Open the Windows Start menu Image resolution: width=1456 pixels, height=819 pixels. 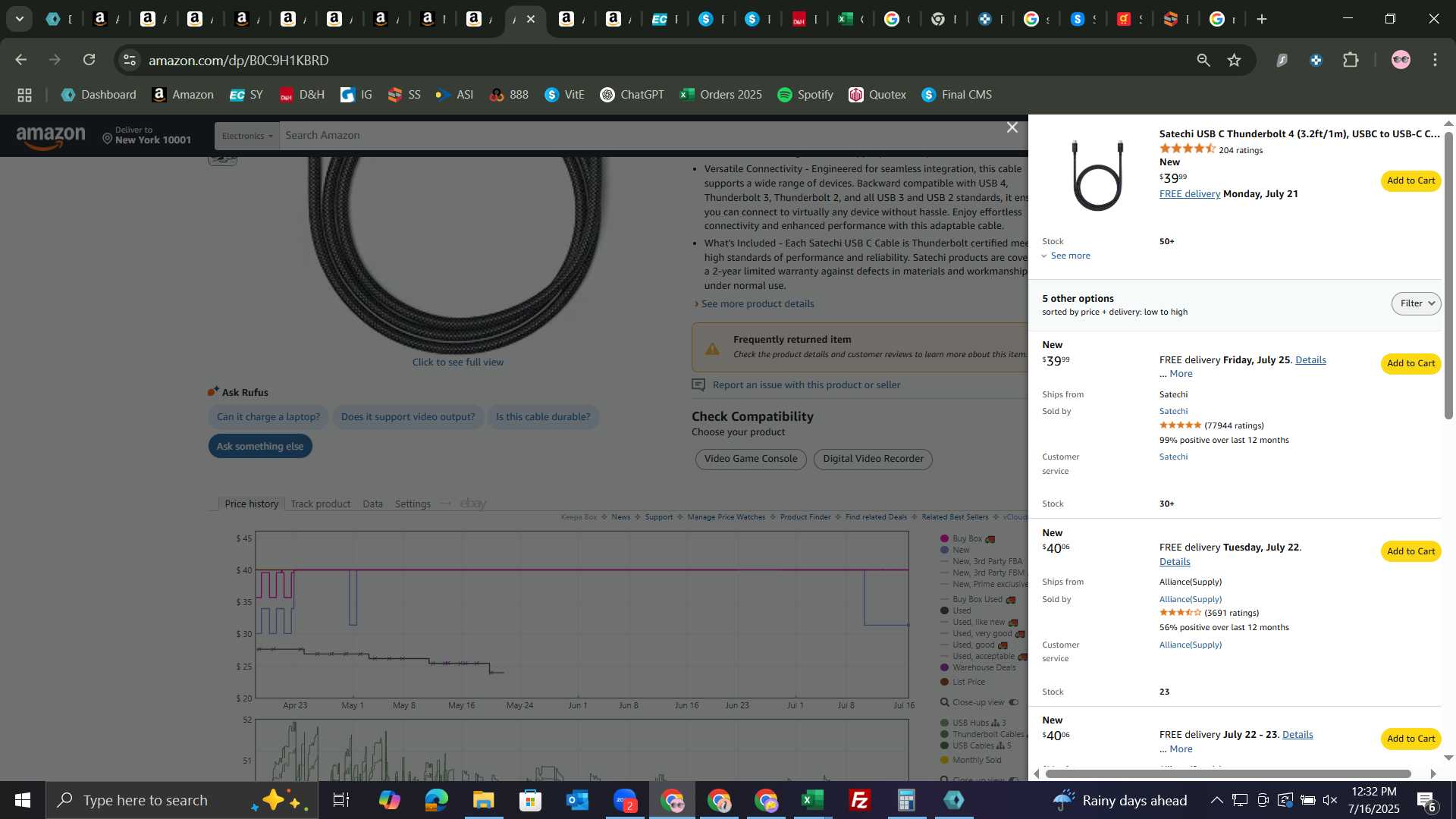tap(23, 800)
